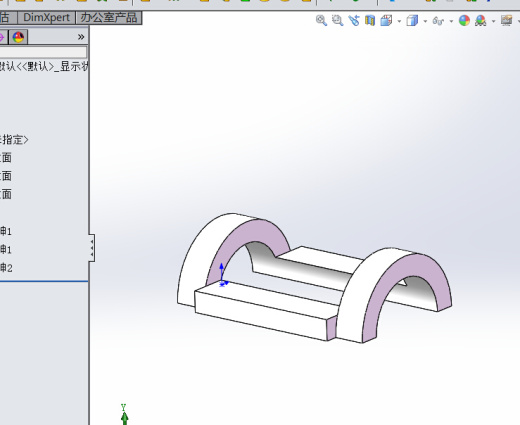Open the Apply Scene dropdown arrow
This screenshot has height=425, width=520.
click(x=493, y=21)
